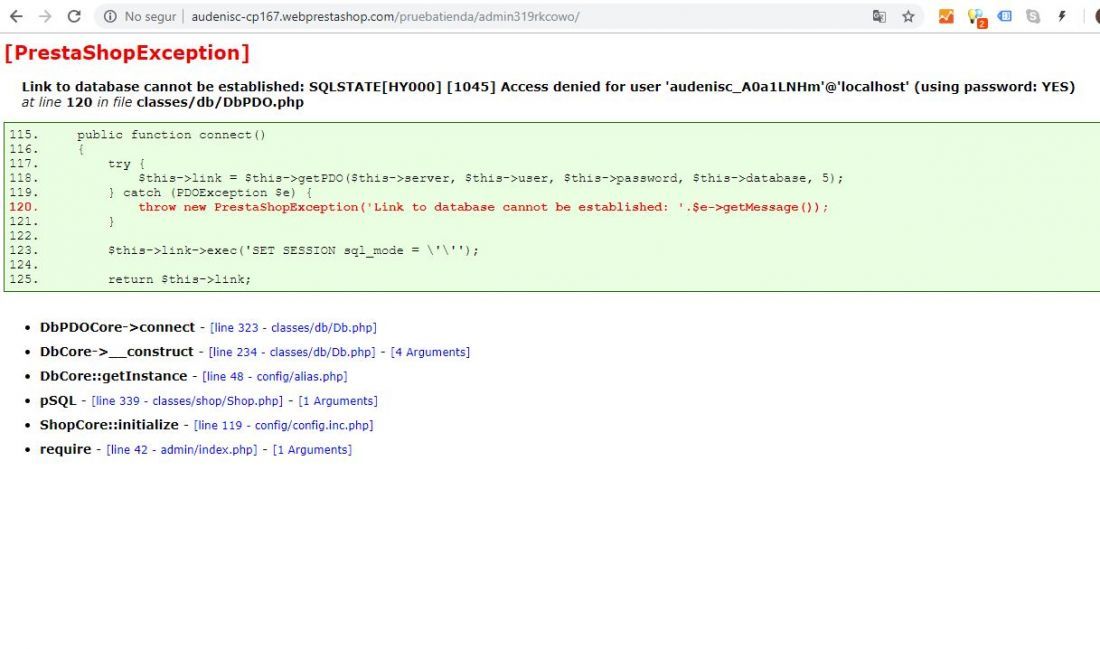
Task: Click the lightning bolt extension icon
Action: (1062, 16)
